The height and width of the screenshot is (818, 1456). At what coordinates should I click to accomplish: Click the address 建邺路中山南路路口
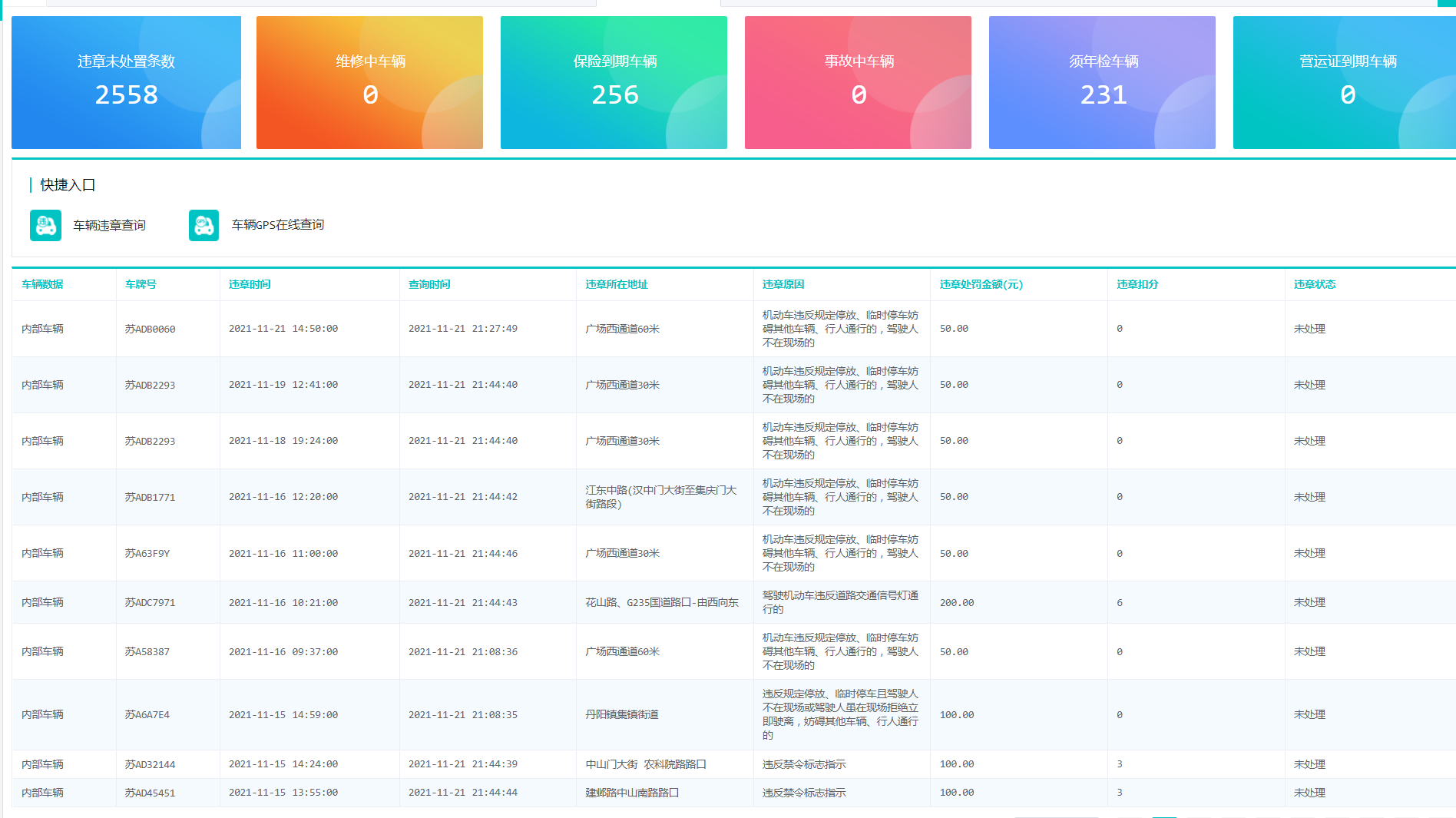[x=632, y=793]
